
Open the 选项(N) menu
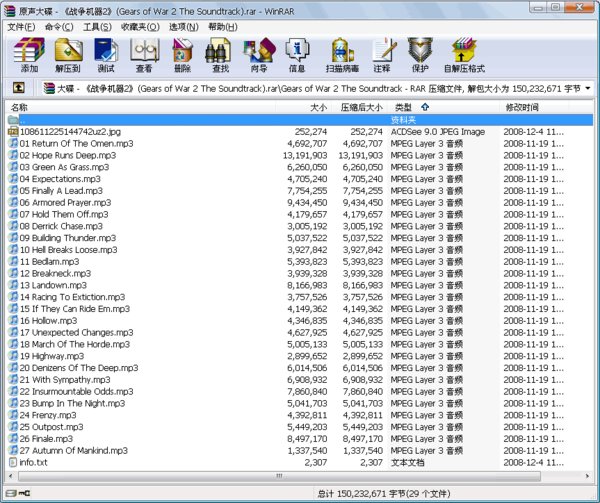[184, 27]
